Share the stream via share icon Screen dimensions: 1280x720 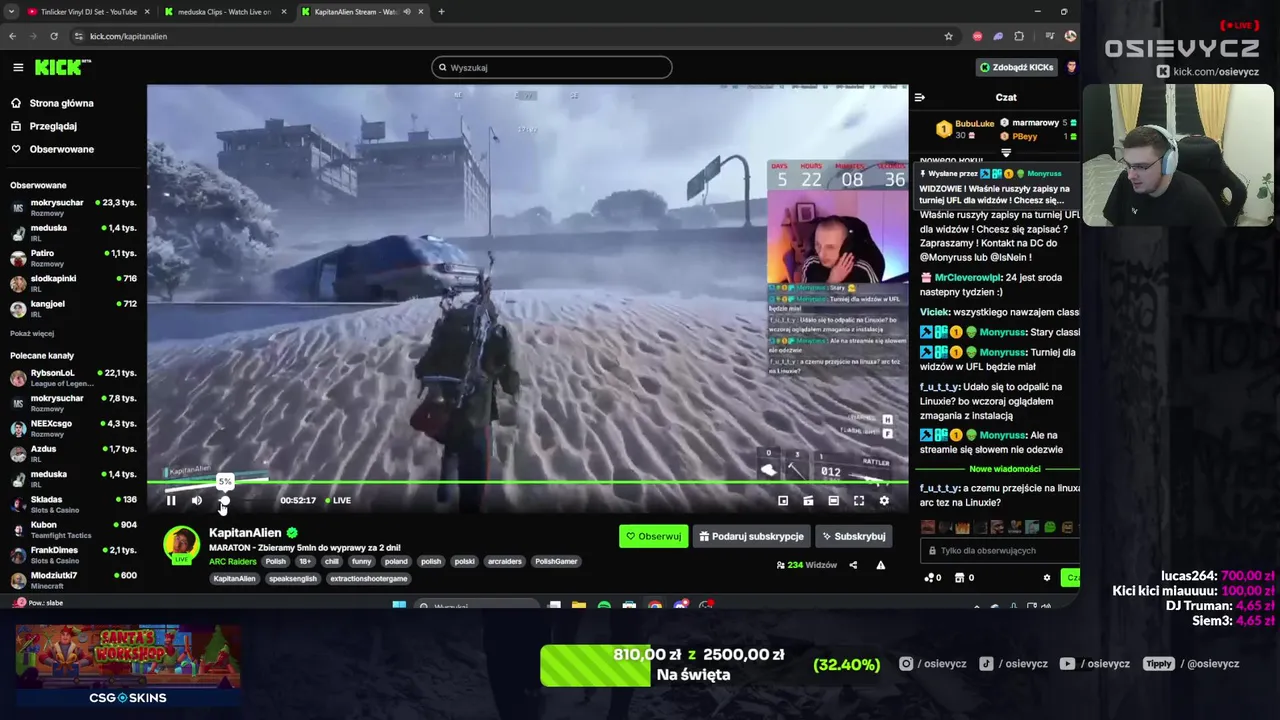tap(853, 565)
